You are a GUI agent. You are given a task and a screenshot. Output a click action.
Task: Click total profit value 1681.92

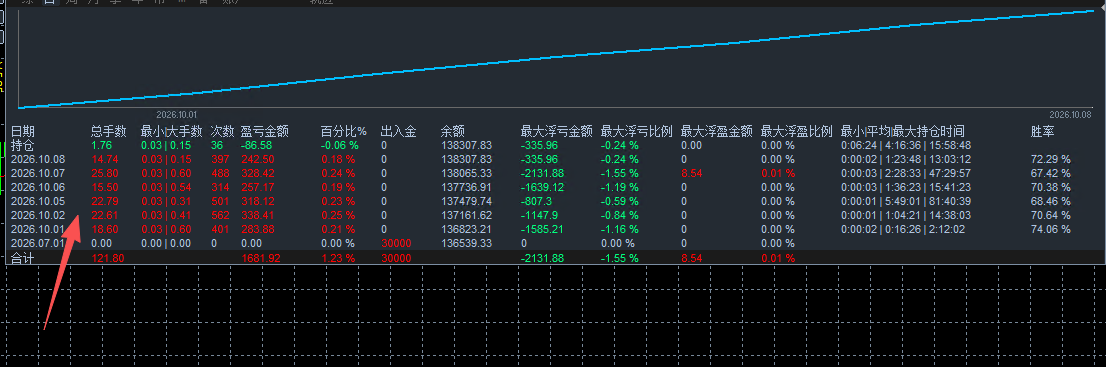[x=261, y=259]
